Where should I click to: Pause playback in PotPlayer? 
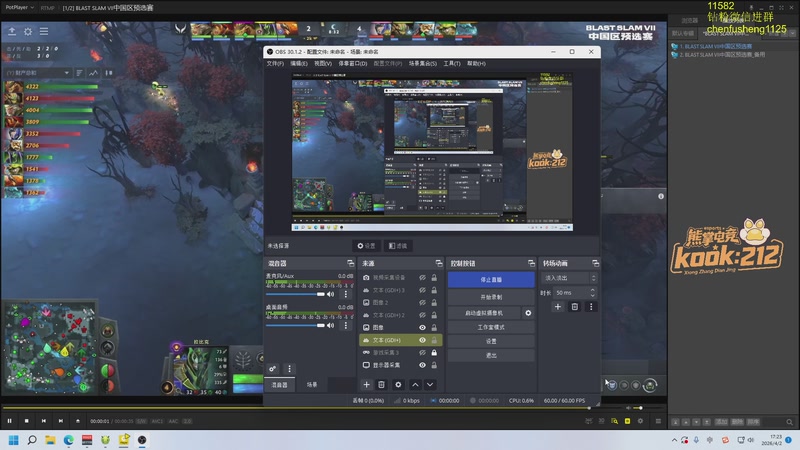click(10, 421)
